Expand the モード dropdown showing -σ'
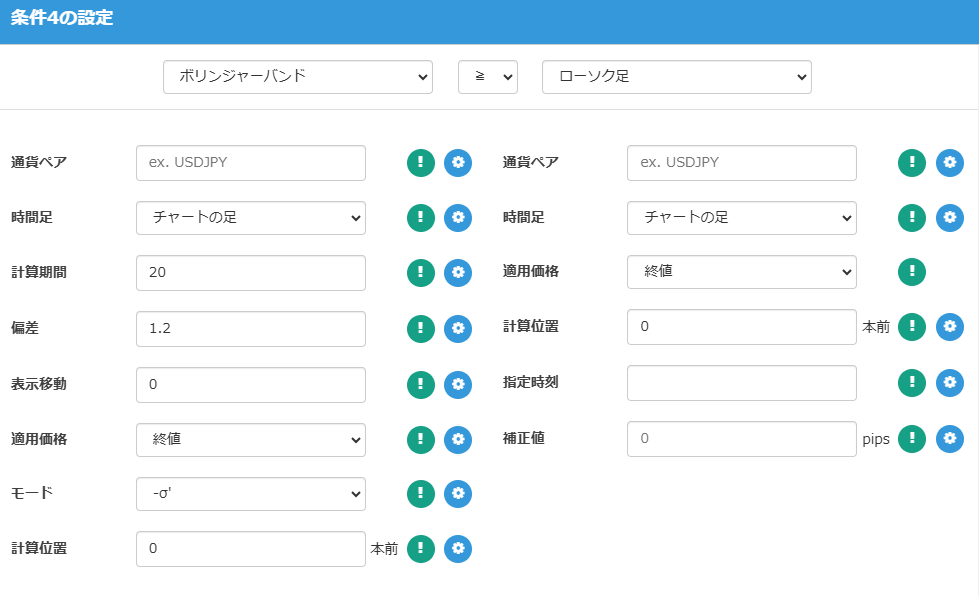Screen dimensions: 979x597 pos(250,494)
